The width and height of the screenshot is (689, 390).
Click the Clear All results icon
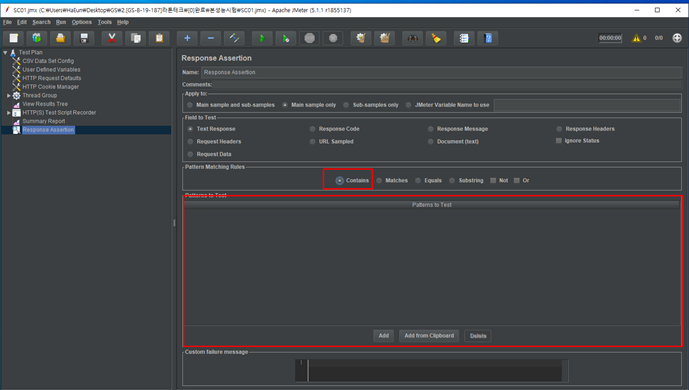384,38
